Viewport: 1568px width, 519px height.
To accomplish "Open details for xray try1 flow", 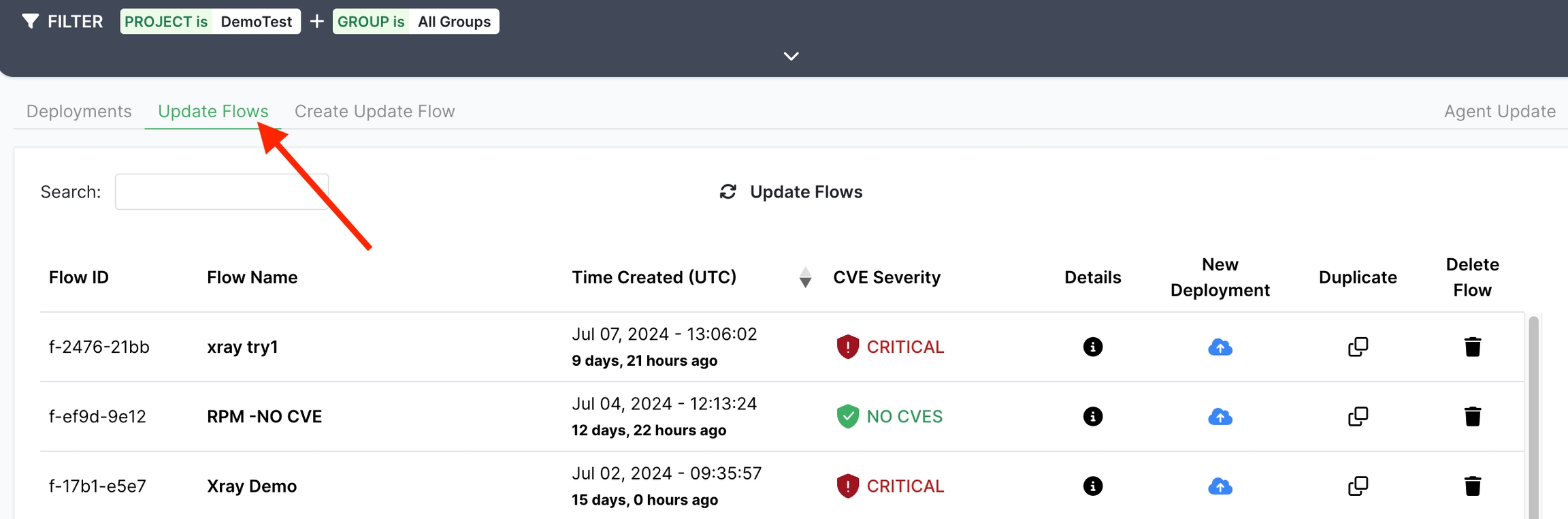I will (x=1092, y=347).
